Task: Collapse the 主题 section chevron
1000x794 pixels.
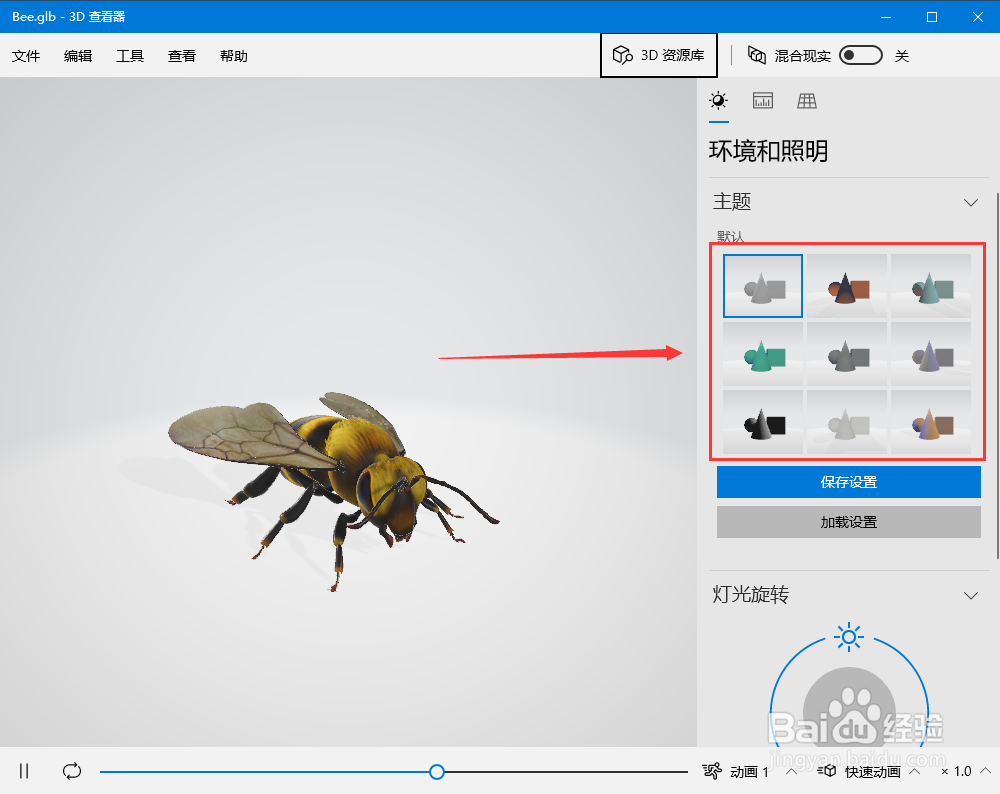Action: [971, 203]
